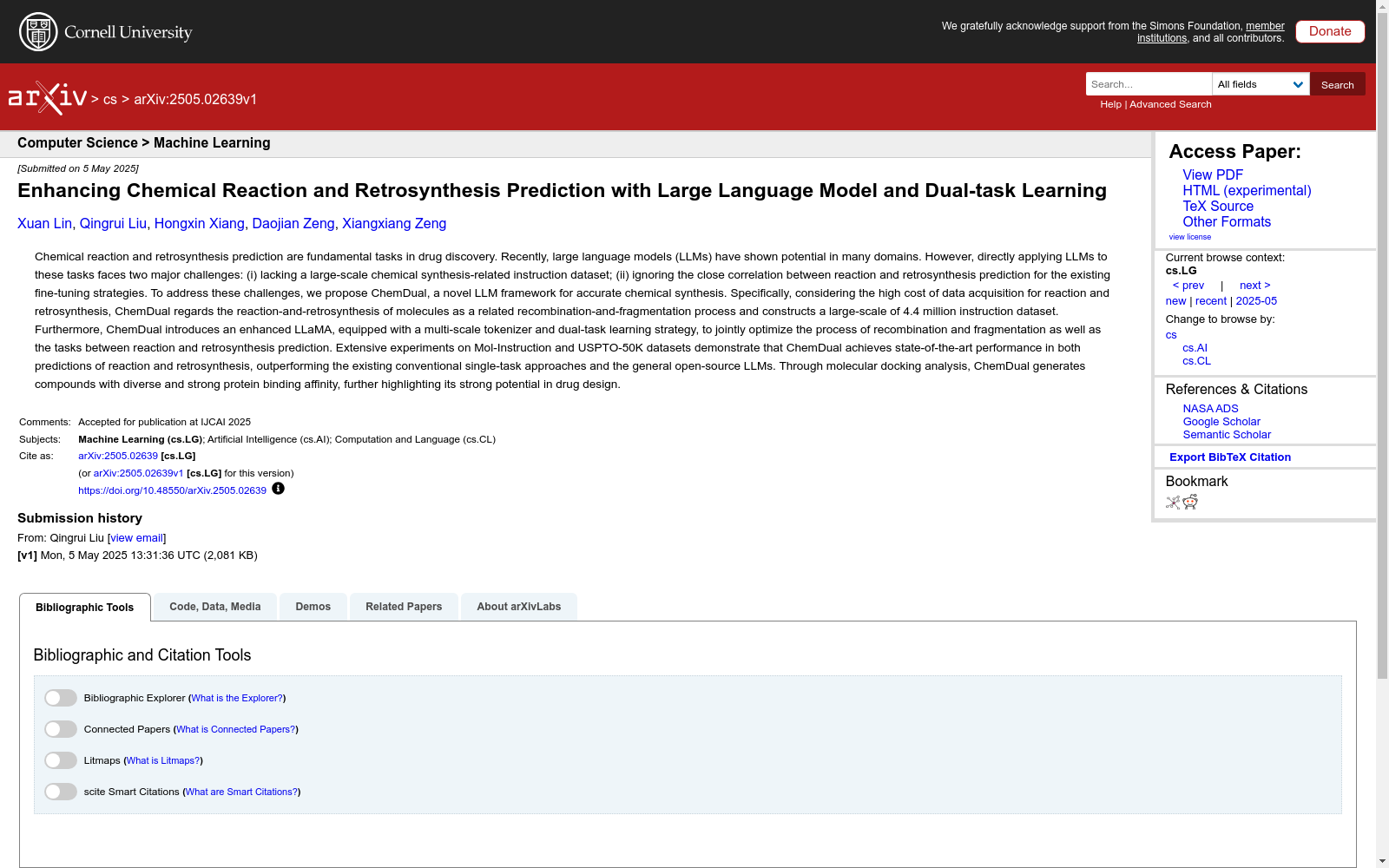The image size is (1389, 868).
Task: Open Other Formats link
Action: coord(1227,222)
